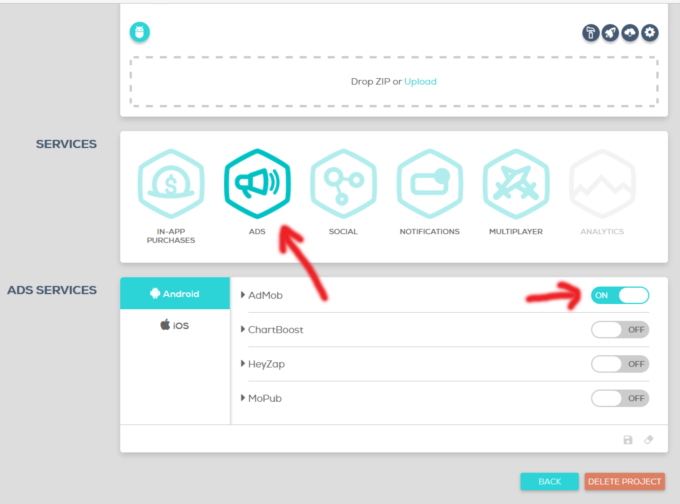Viewport: 680px width, 504px height.
Task: Select the Multiplayer crossed-swords icon
Action: click(x=516, y=183)
